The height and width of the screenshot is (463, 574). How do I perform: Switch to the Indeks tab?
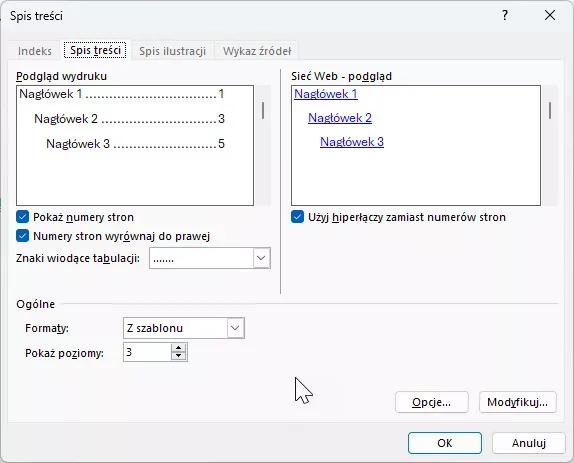point(35,51)
